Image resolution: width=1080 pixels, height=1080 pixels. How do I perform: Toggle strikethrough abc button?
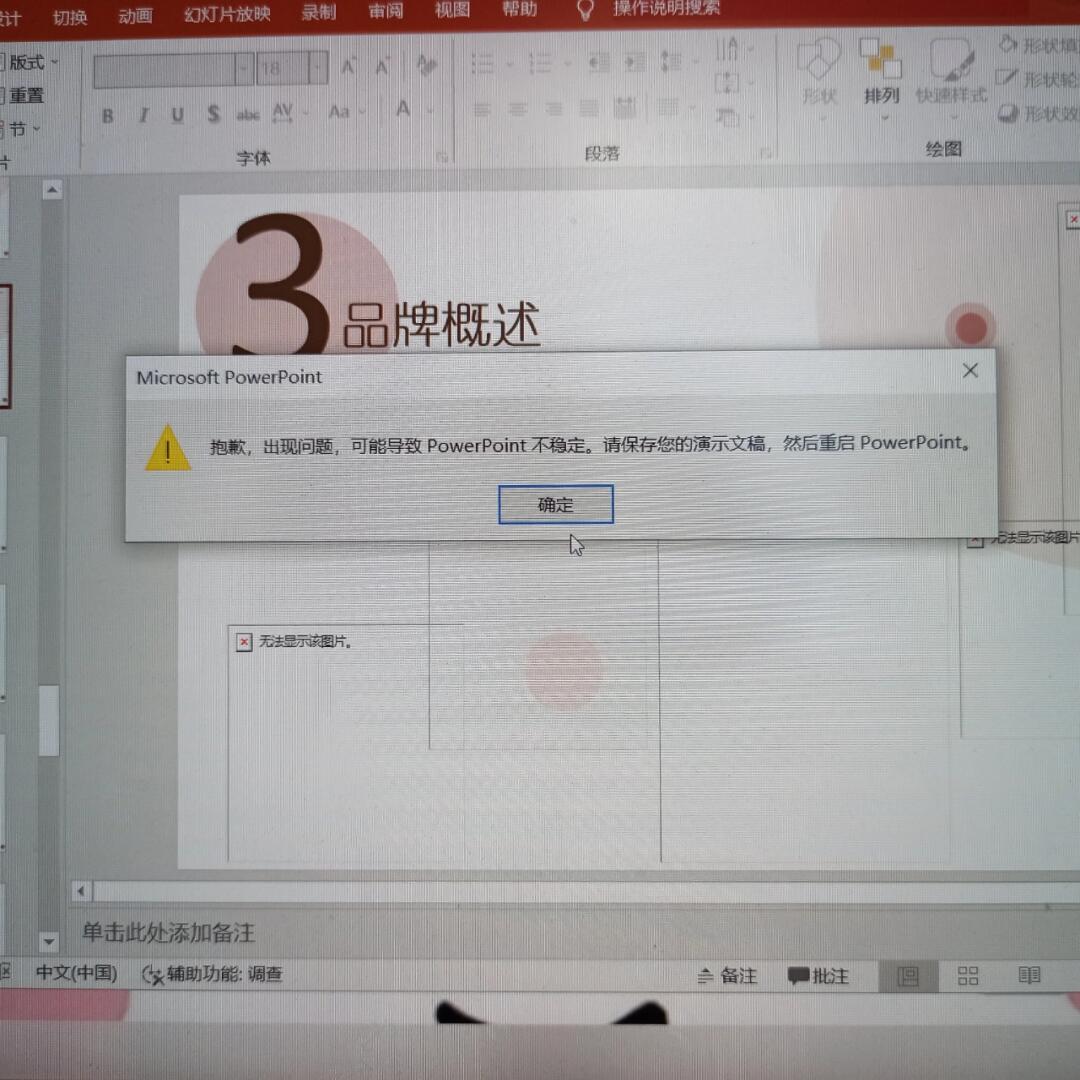click(x=248, y=113)
